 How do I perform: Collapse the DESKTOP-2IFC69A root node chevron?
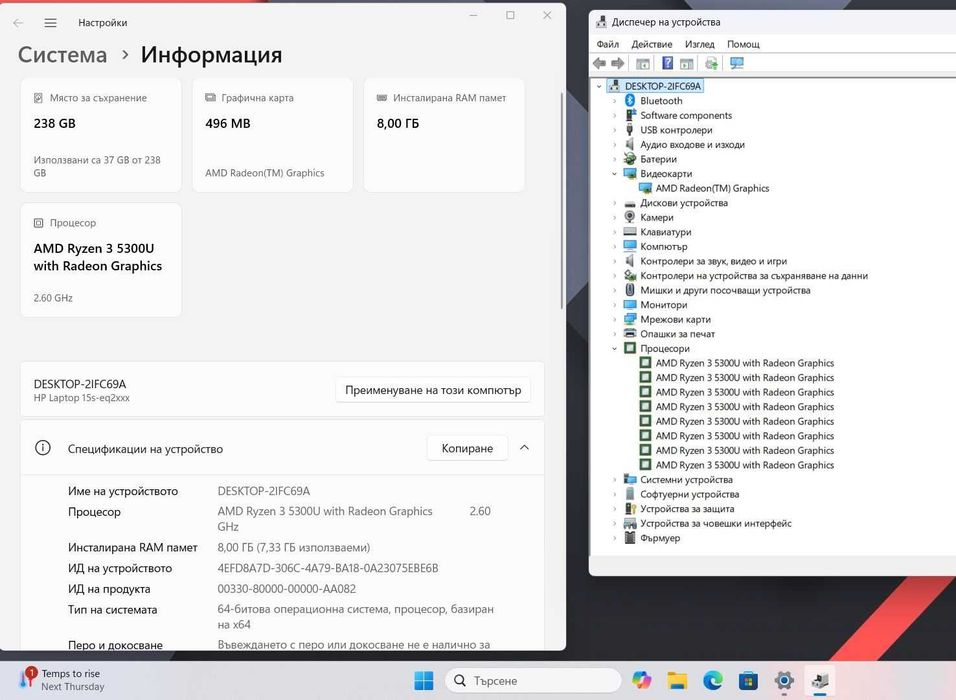[599, 86]
